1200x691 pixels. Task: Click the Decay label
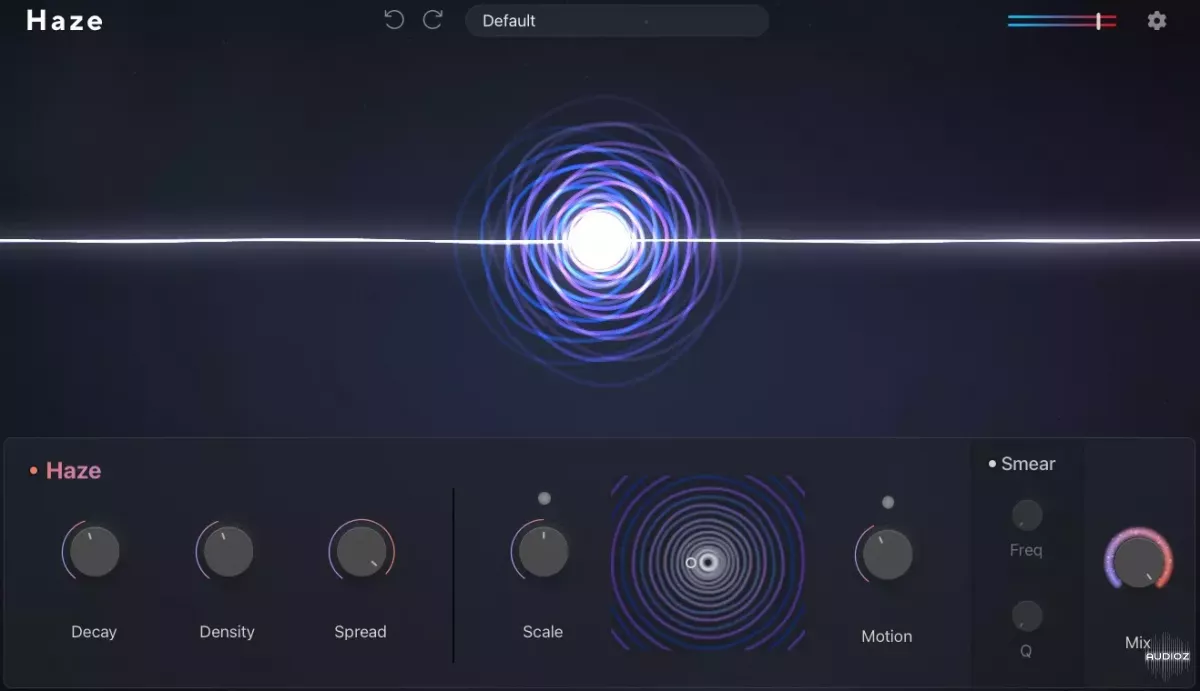click(x=94, y=632)
